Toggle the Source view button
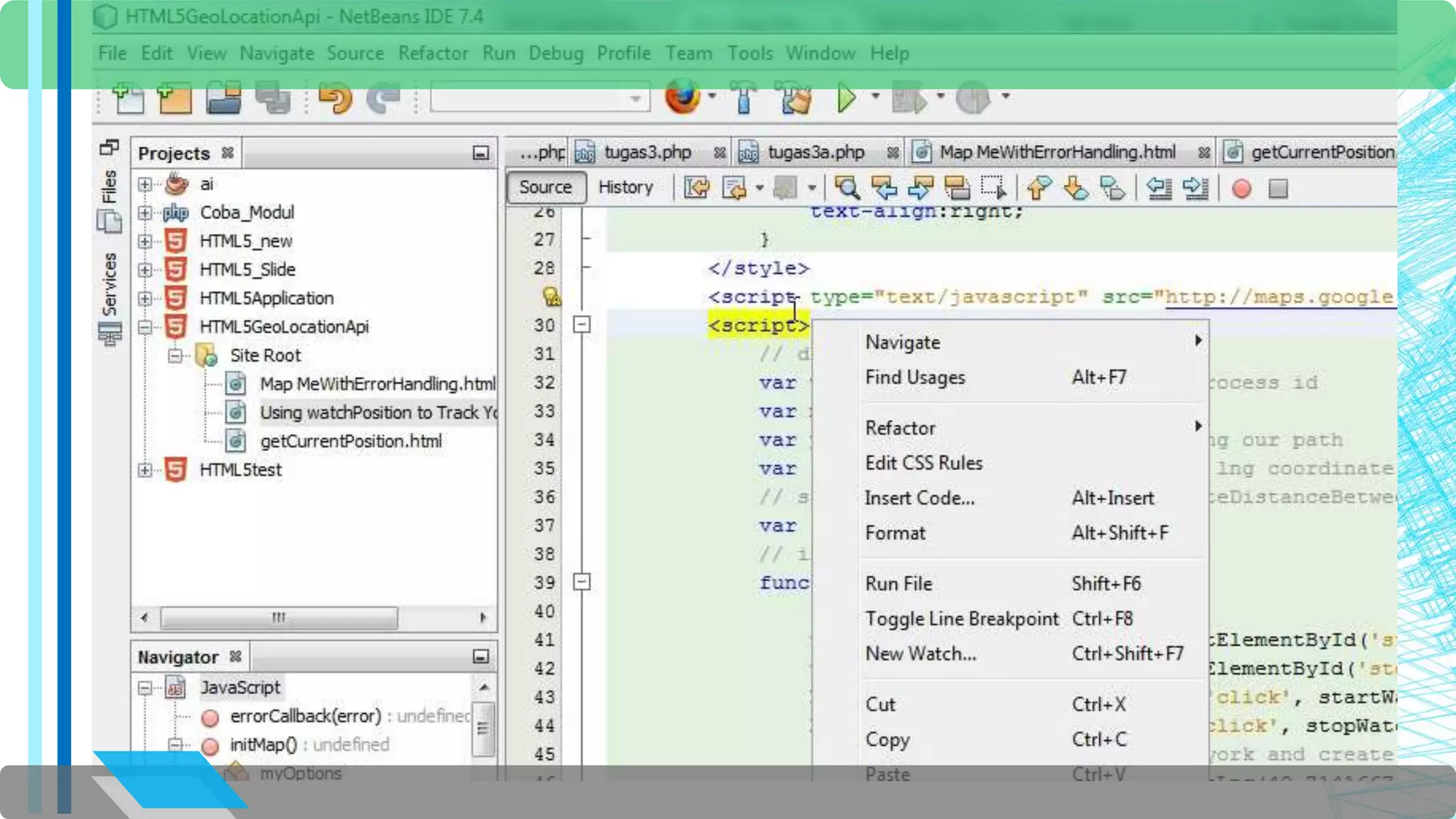1456x819 pixels. point(545,187)
